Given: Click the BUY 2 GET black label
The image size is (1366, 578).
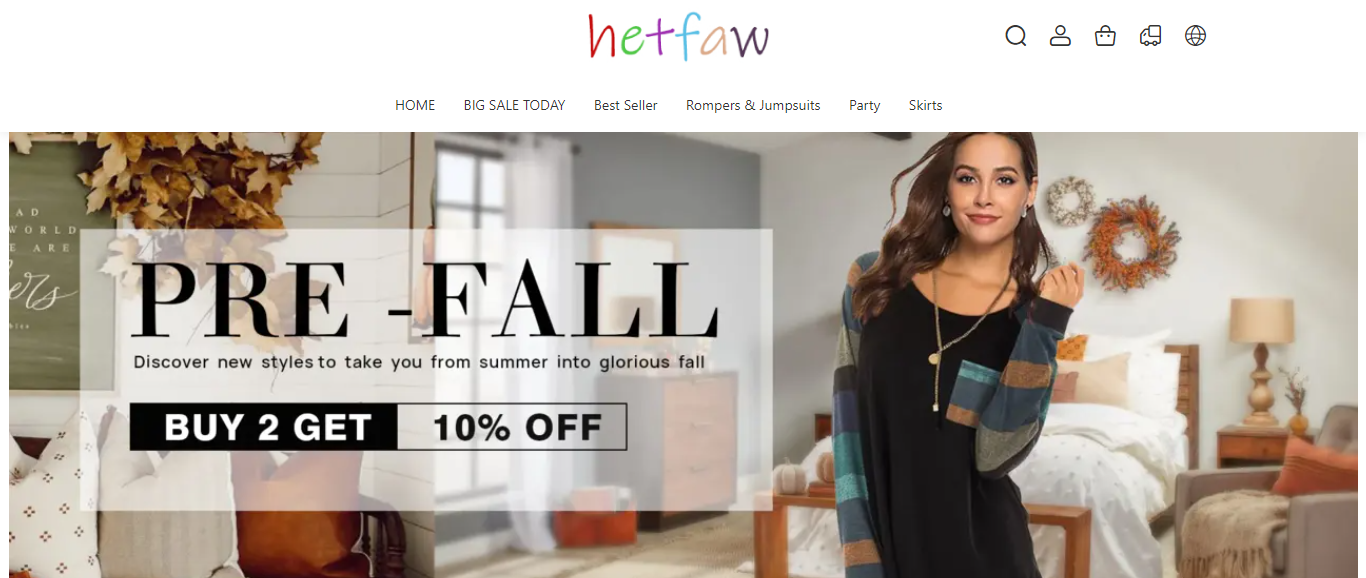Looking at the screenshot, I should point(264,428).
